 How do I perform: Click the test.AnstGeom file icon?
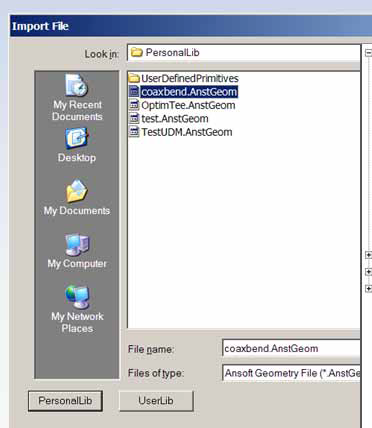click(134, 118)
